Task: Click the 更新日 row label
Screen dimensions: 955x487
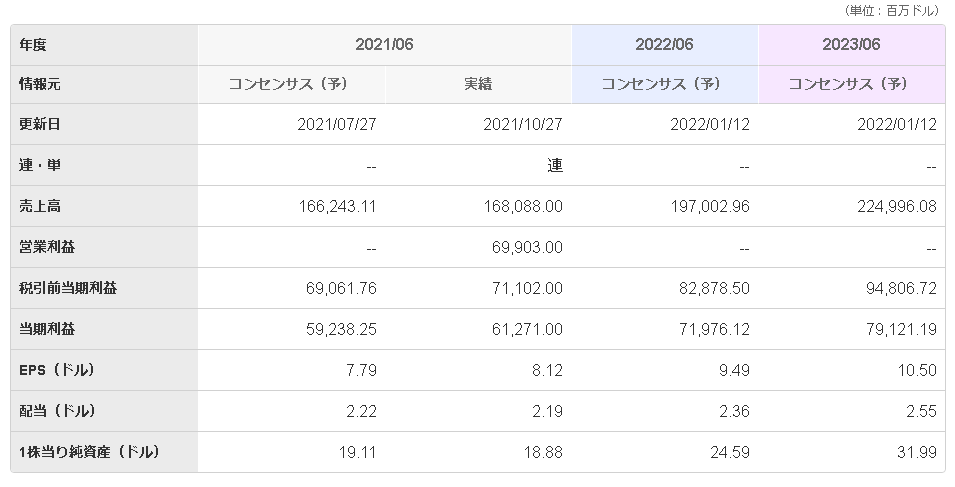Action: (40, 125)
